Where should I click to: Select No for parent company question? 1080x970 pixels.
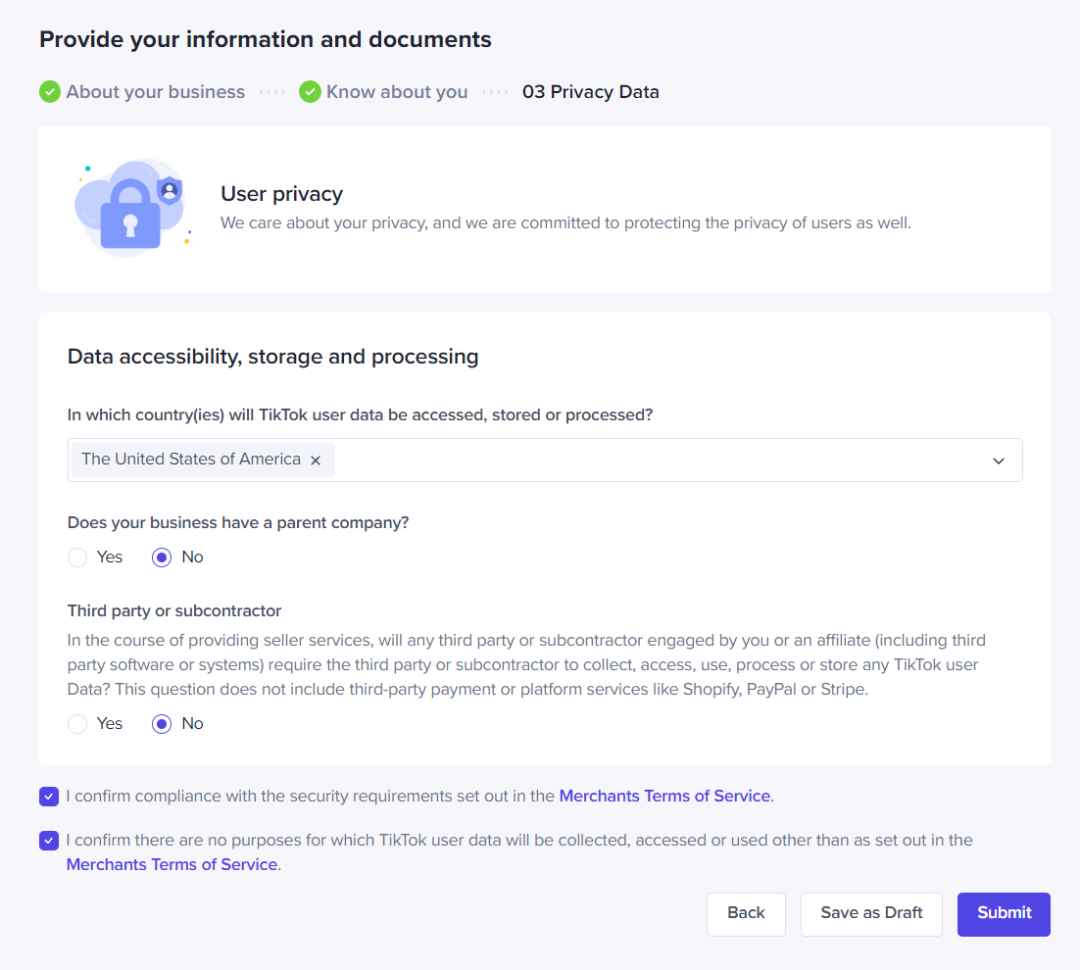tap(162, 558)
